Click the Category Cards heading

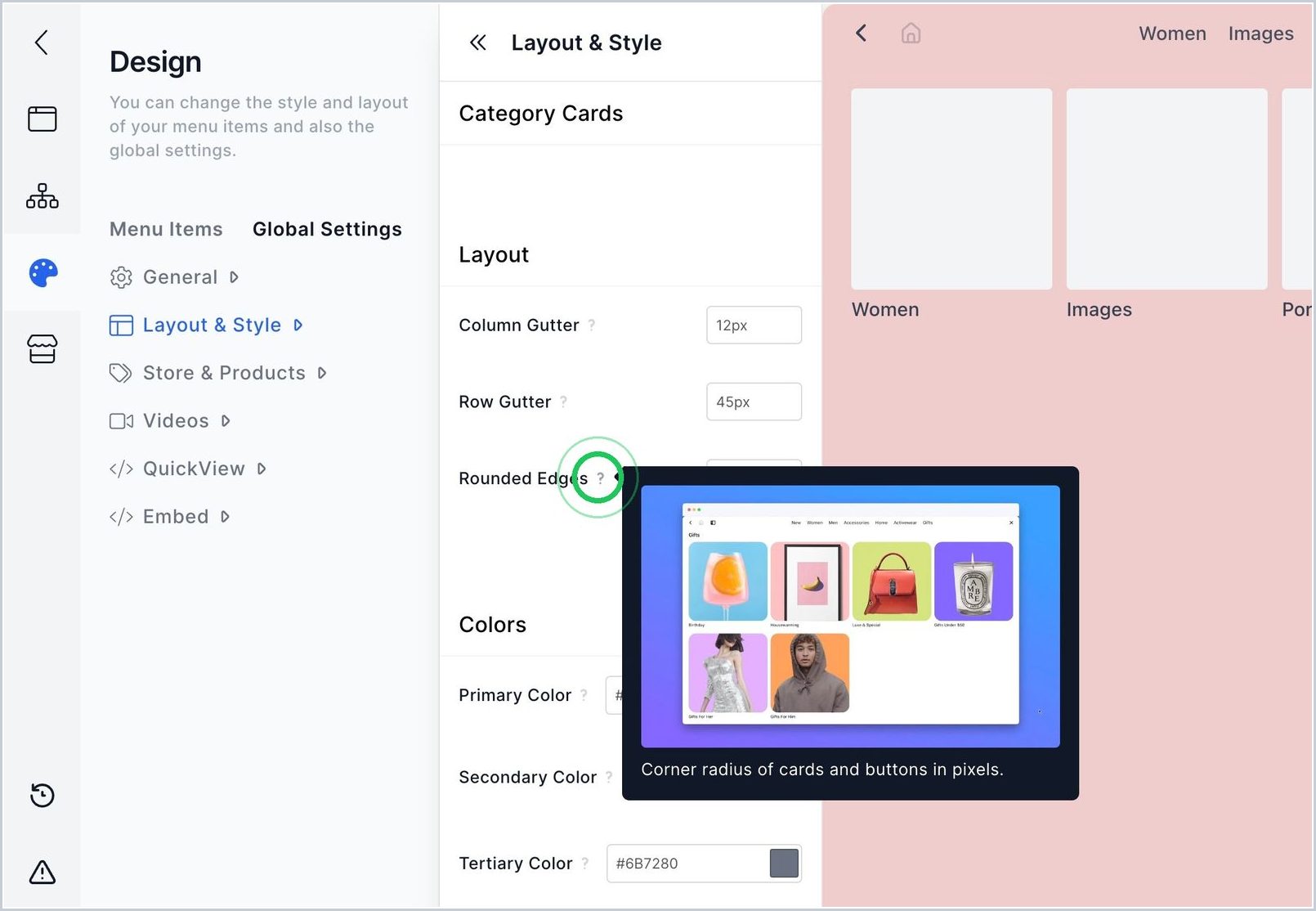541,113
